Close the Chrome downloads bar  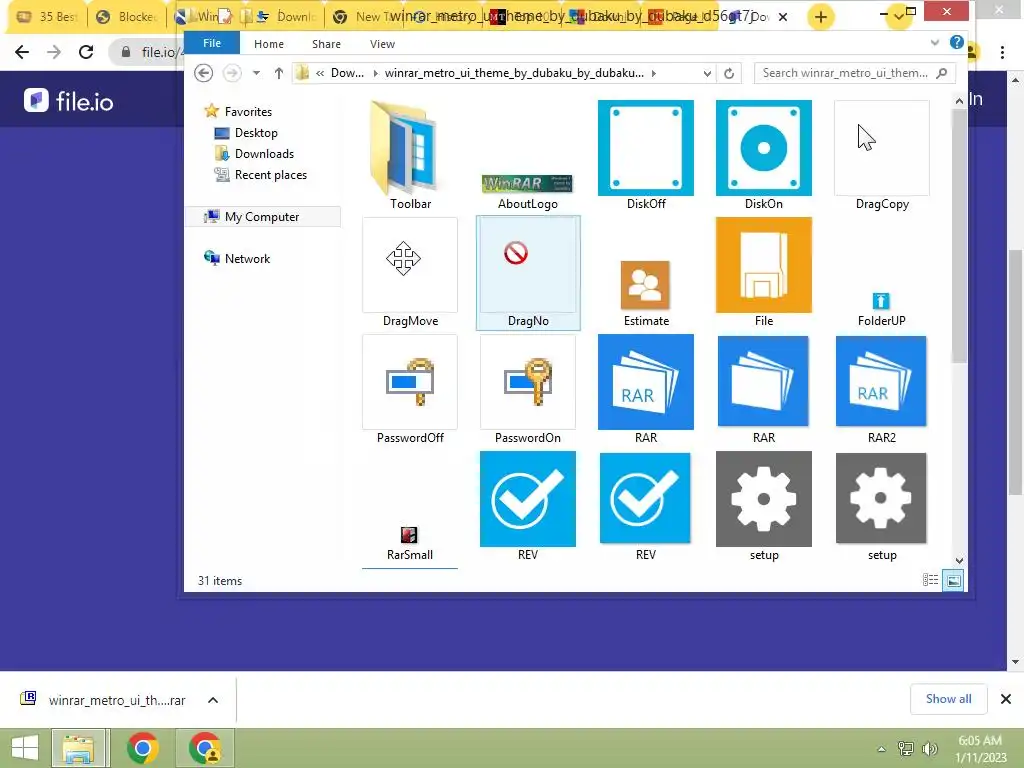click(x=1006, y=699)
